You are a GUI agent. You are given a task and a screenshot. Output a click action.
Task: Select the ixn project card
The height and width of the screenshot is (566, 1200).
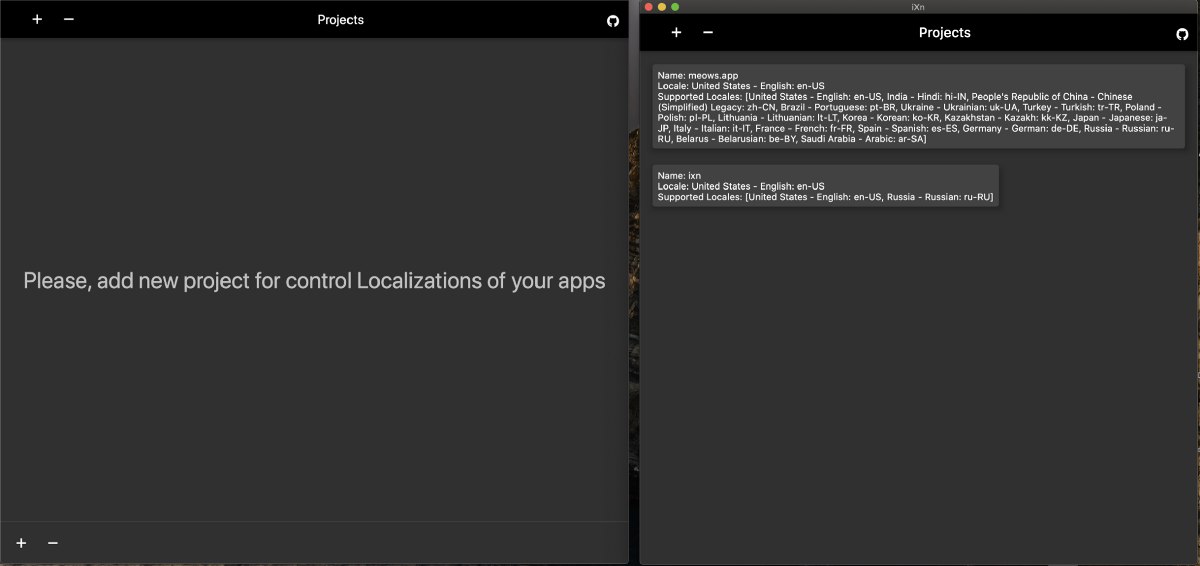pos(825,185)
